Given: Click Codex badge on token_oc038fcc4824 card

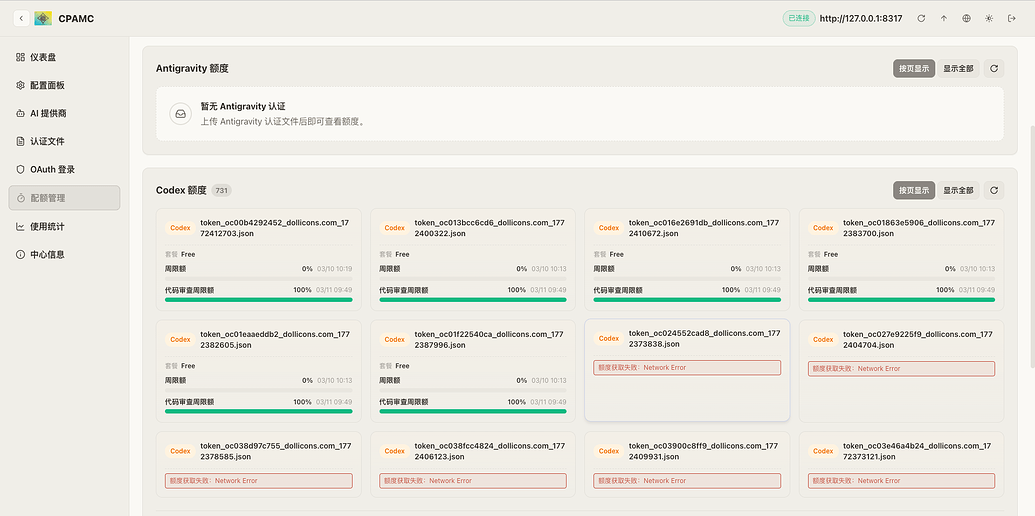Looking at the screenshot, I should coord(395,451).
